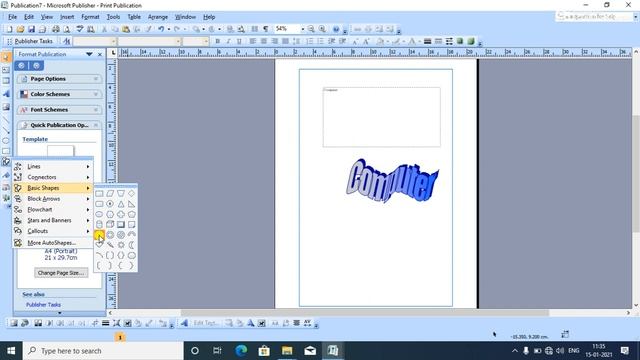Show special characters with the paragraph mark icon
The width and height of the screenshot is (640, 360).
point(266,29)
